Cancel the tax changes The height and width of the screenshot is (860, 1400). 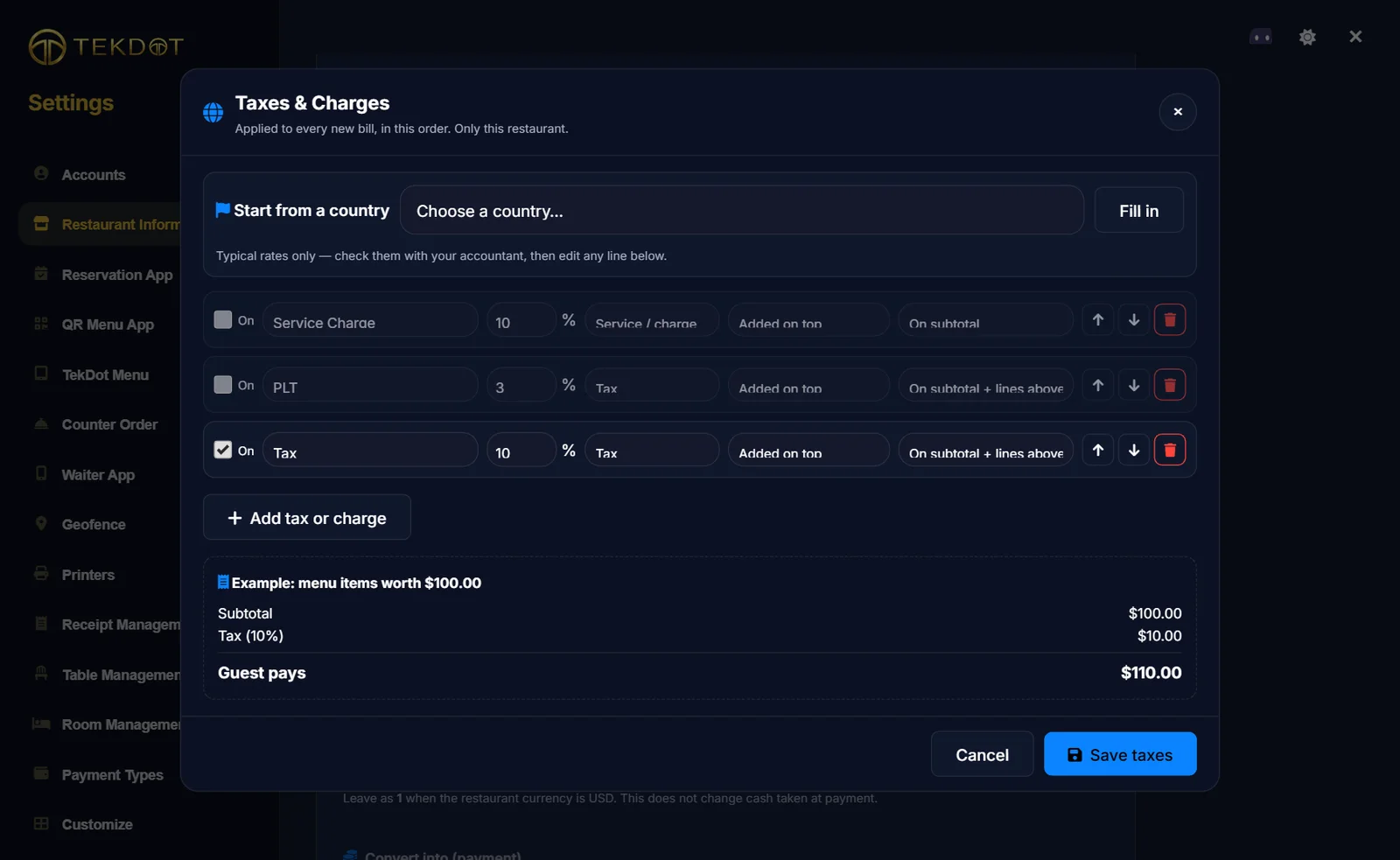click(982, 754)
